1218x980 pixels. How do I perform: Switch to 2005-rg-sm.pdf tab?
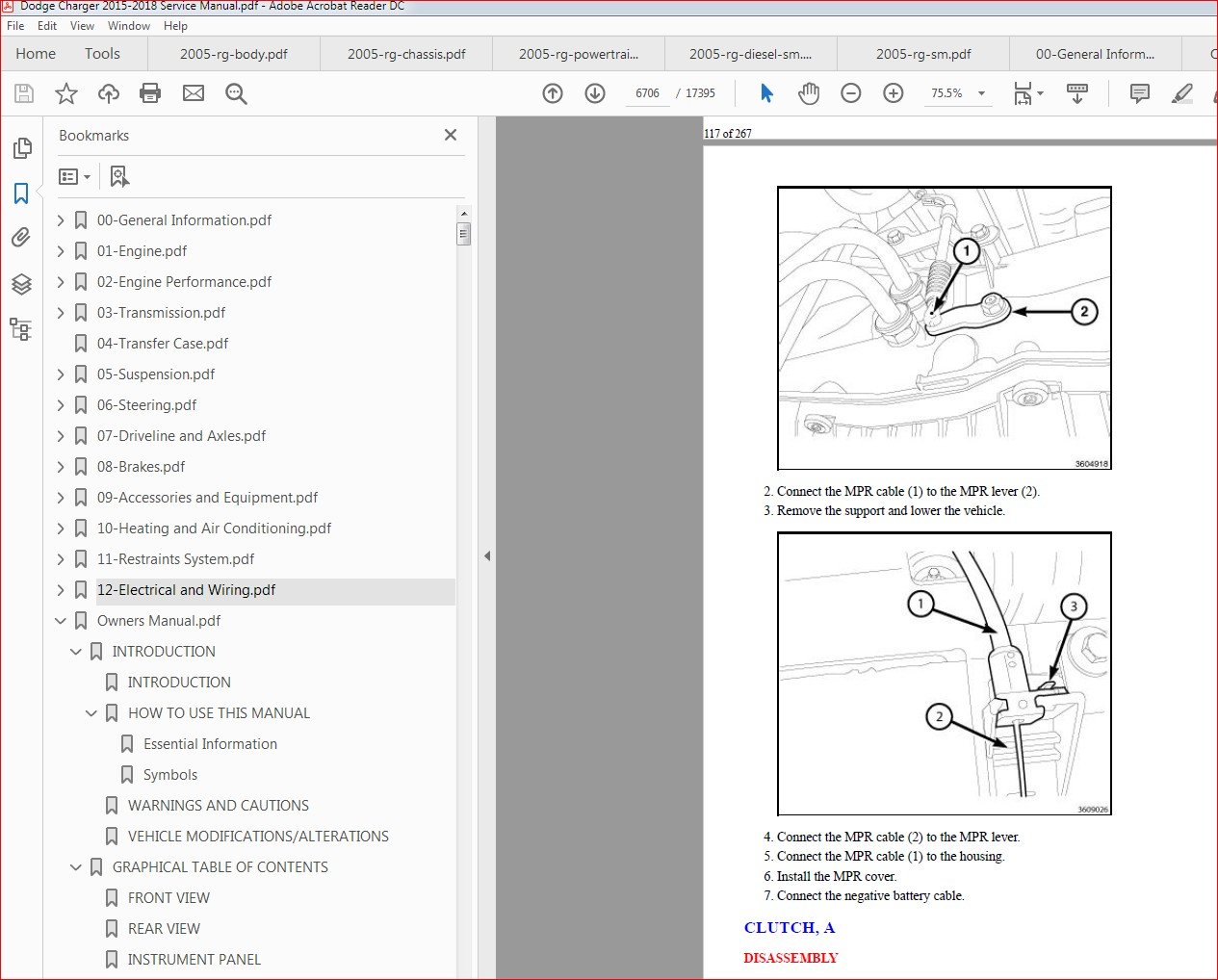click(923, 54)
